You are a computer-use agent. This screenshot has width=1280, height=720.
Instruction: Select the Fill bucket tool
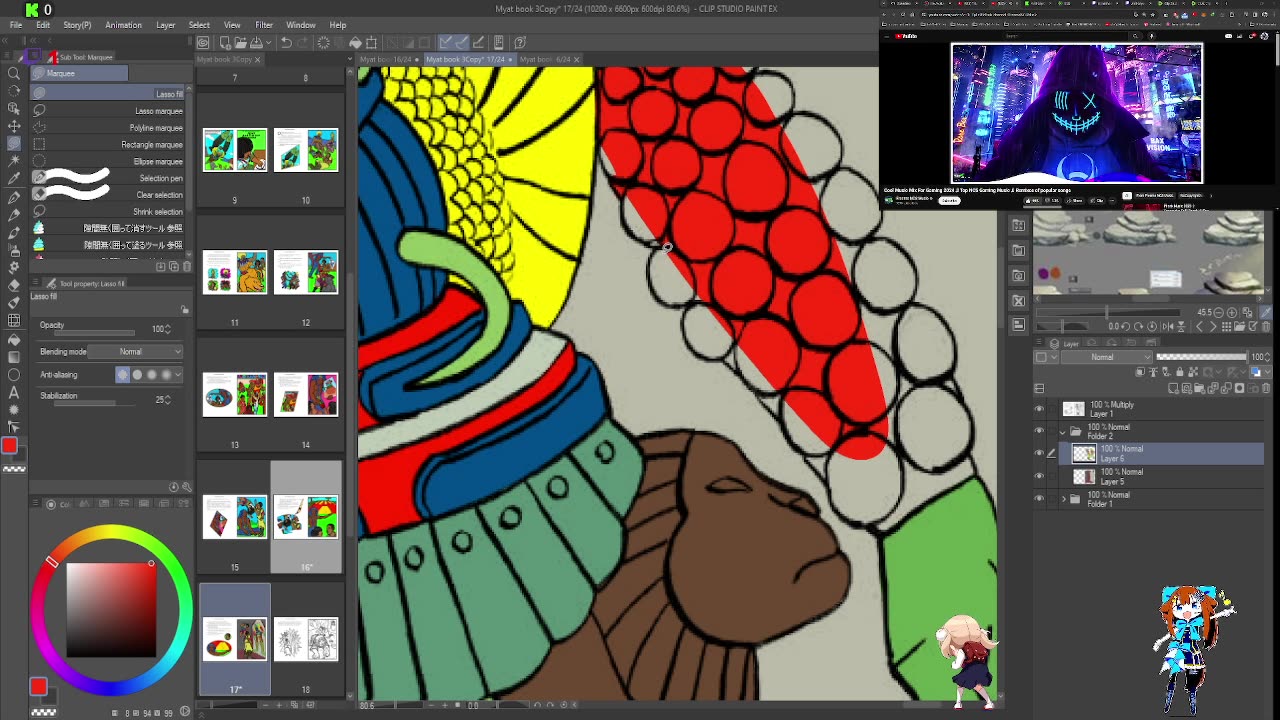13,340
